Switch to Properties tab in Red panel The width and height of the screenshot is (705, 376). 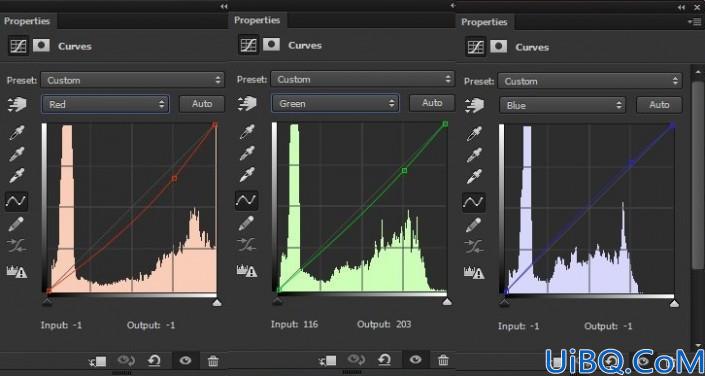[x=27, y=21]
